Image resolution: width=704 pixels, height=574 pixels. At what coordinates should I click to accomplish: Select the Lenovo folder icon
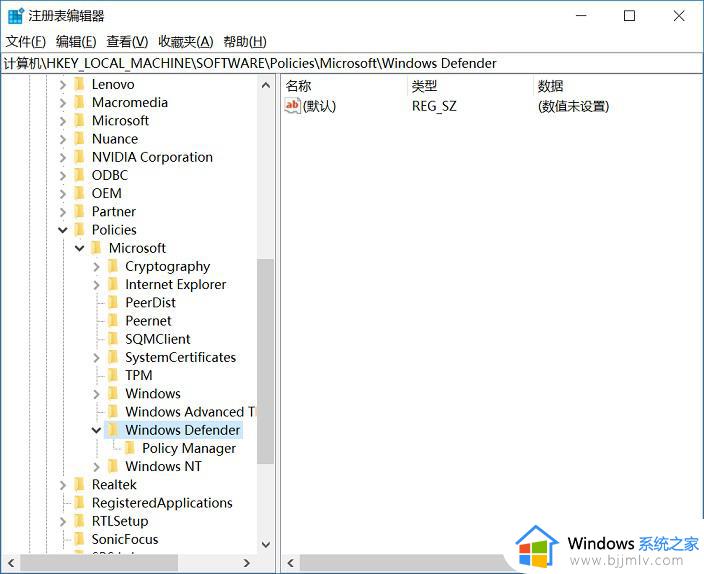(79, 84)
